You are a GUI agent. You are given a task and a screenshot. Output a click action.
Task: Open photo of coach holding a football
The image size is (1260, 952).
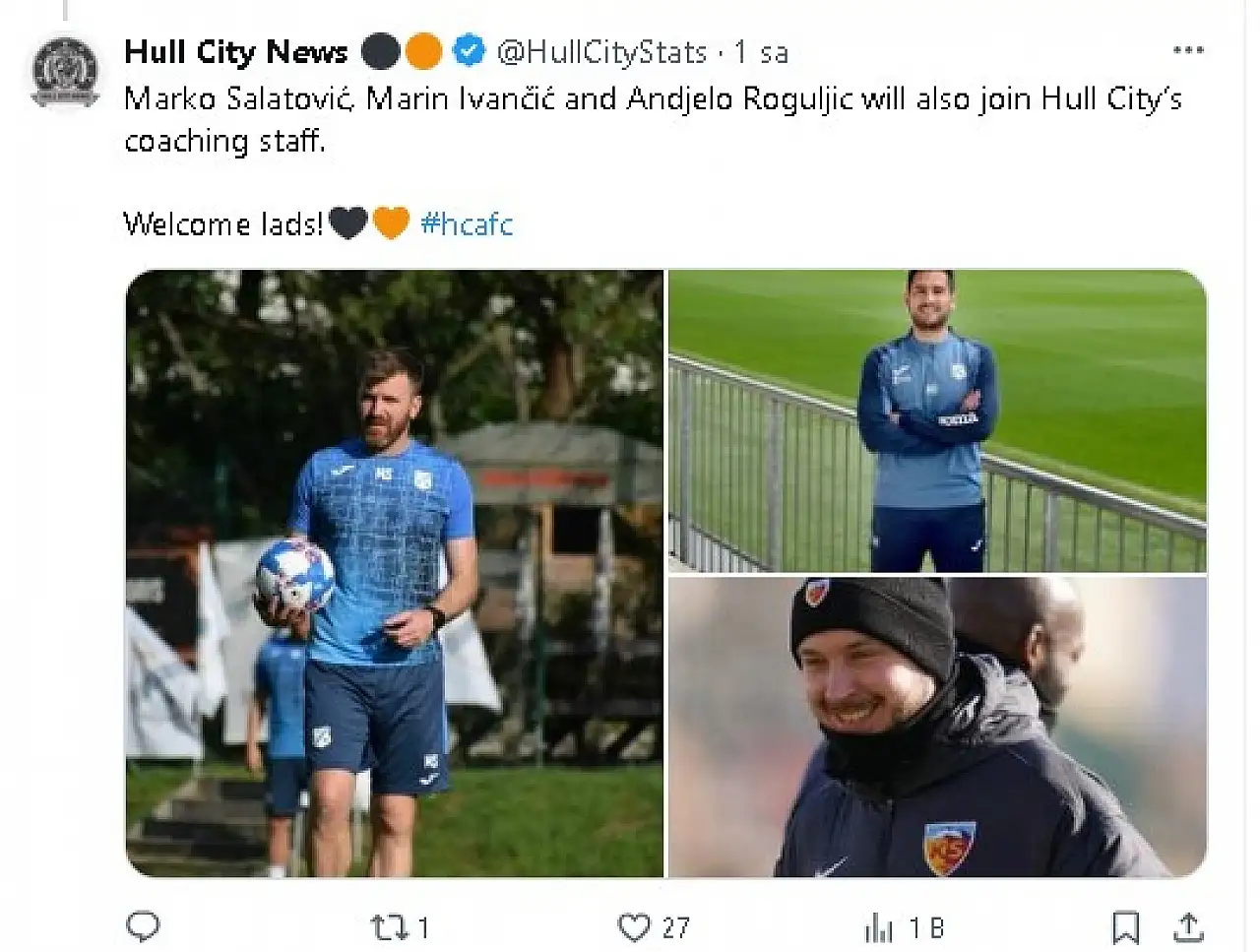pos(395,573)
